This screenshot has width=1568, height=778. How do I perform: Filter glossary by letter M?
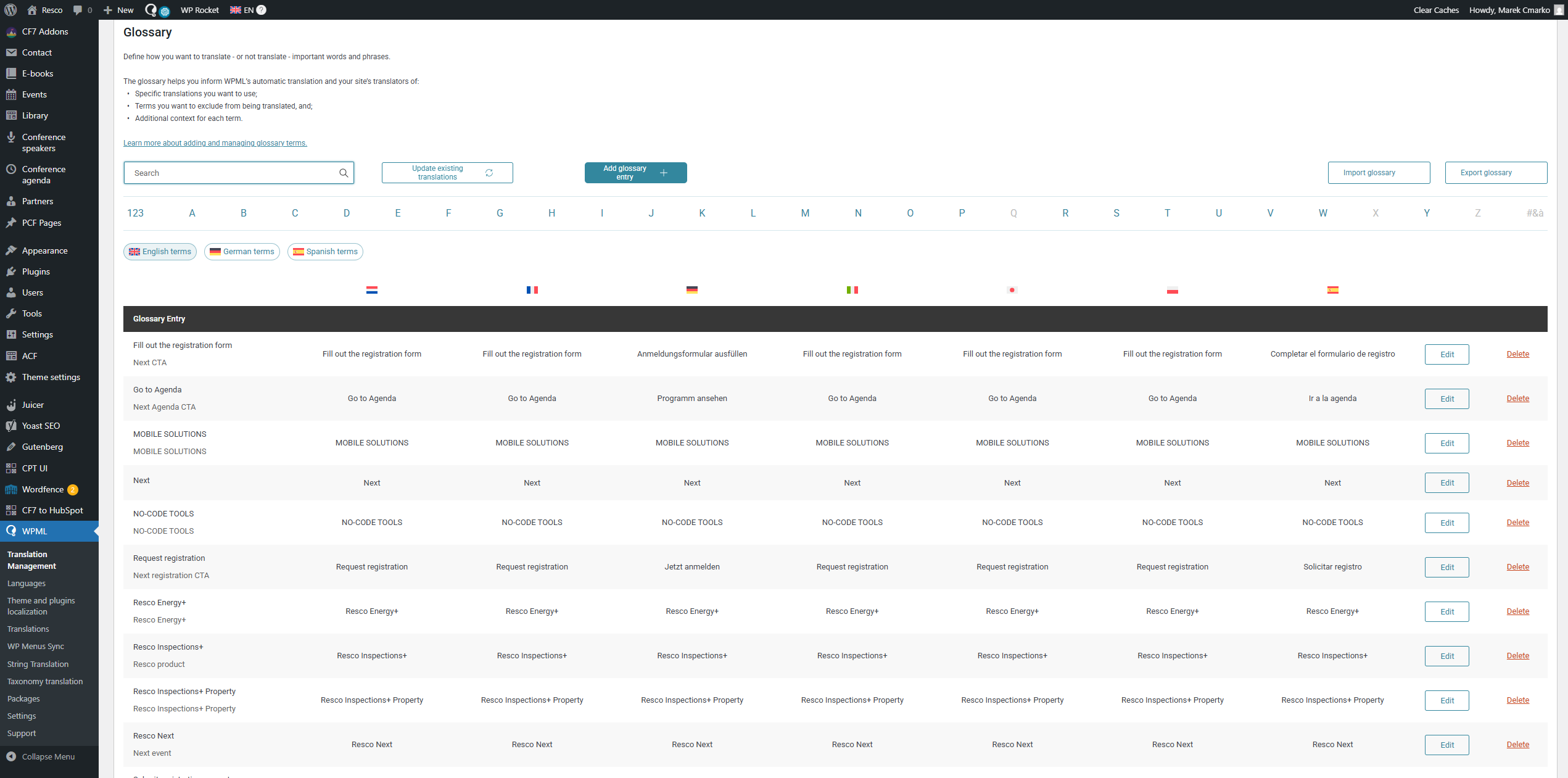tap(805, 213)
